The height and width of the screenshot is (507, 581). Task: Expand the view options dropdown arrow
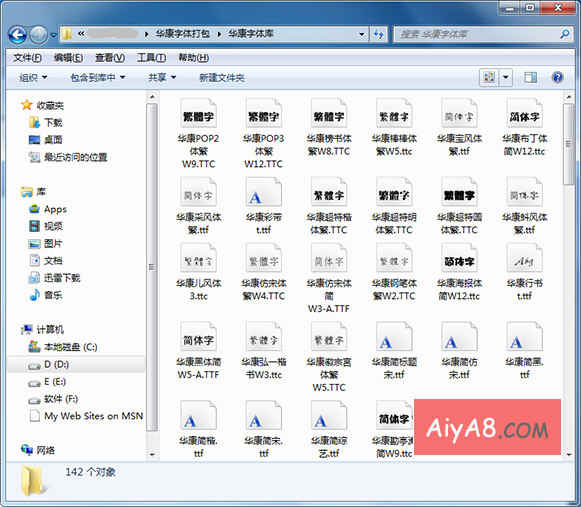tap(505, 77)
